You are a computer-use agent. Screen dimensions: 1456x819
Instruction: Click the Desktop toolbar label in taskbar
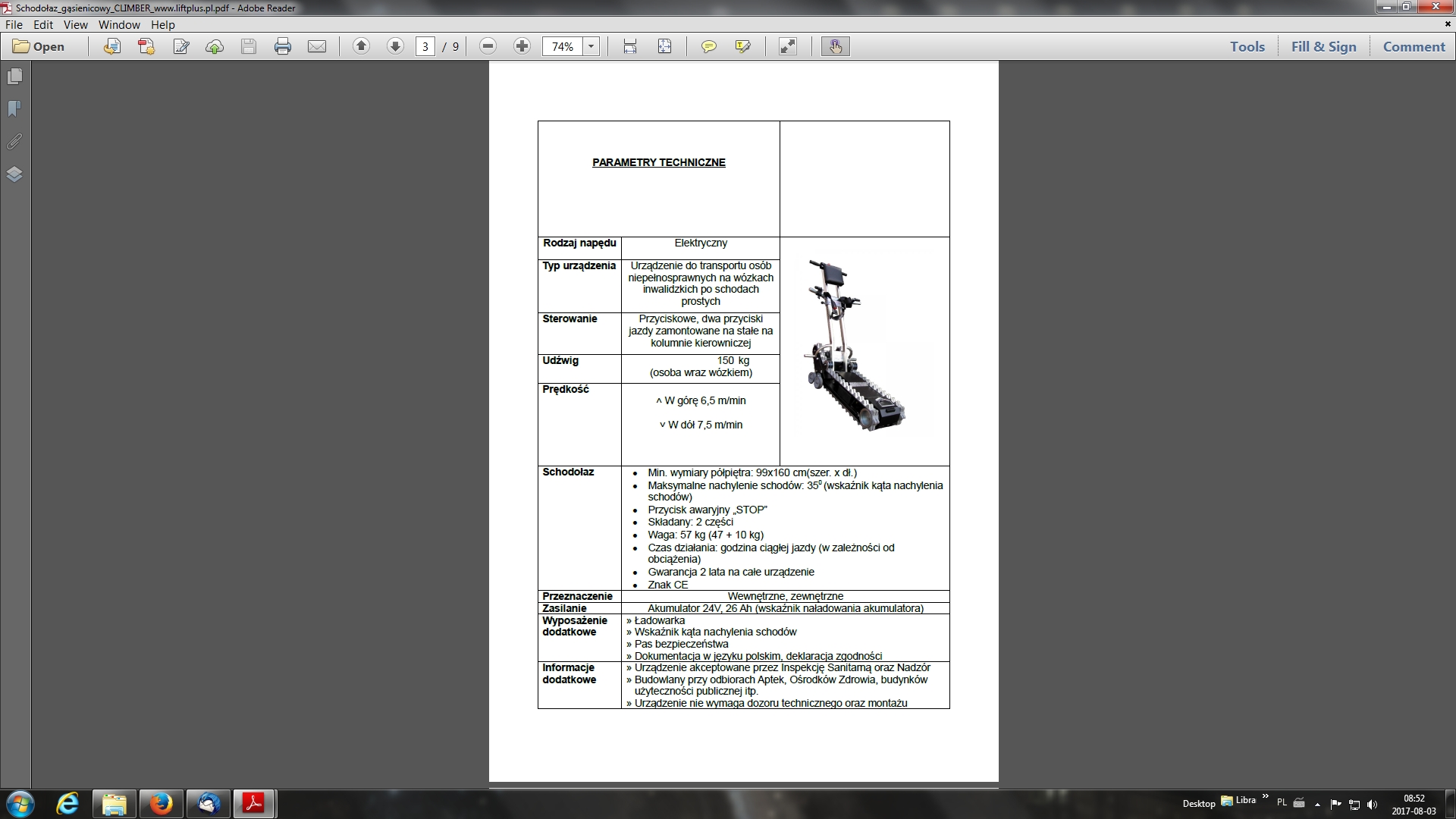[1198, 804]
